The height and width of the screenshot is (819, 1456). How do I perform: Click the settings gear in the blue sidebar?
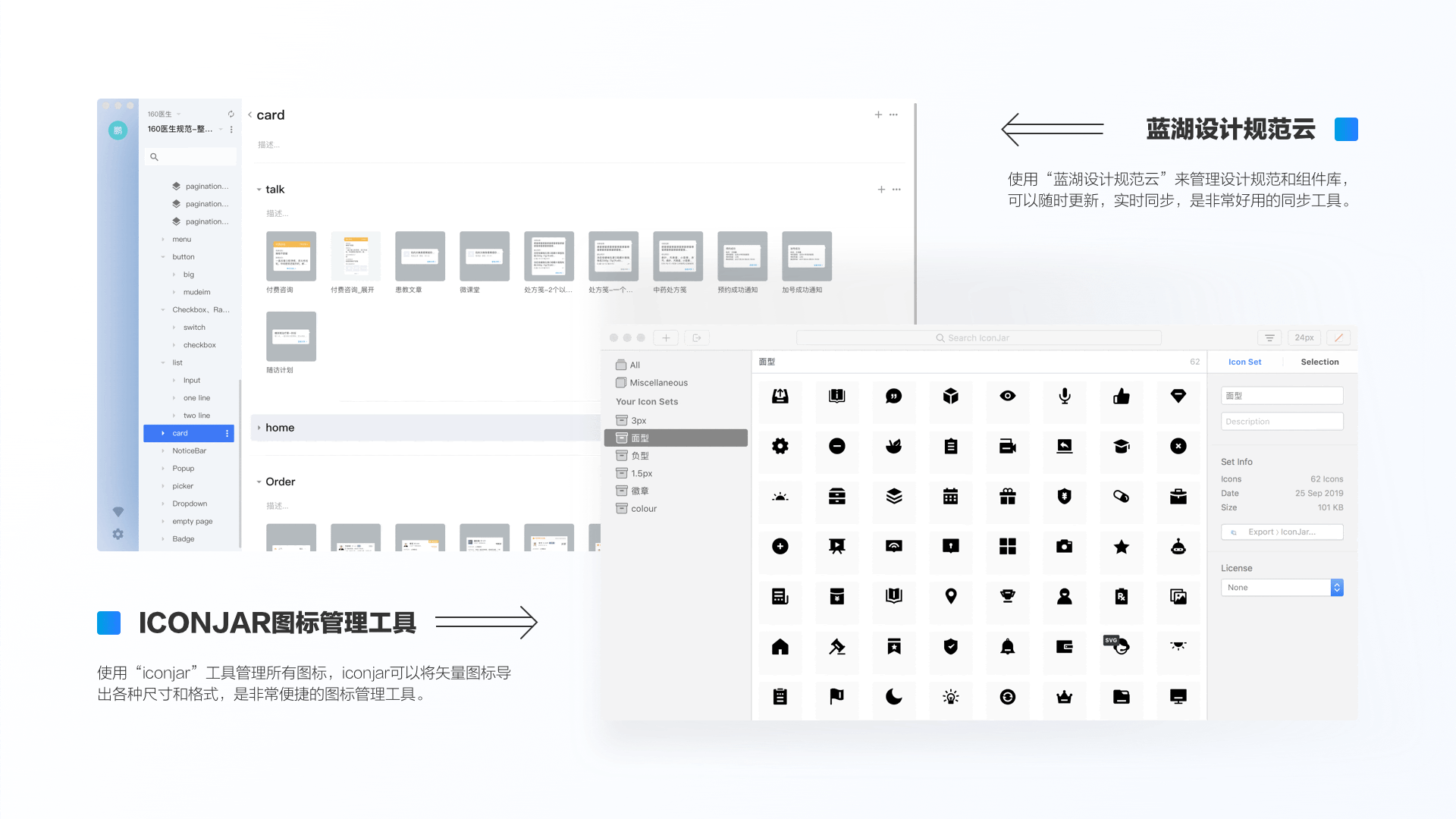tap(118, 535)
